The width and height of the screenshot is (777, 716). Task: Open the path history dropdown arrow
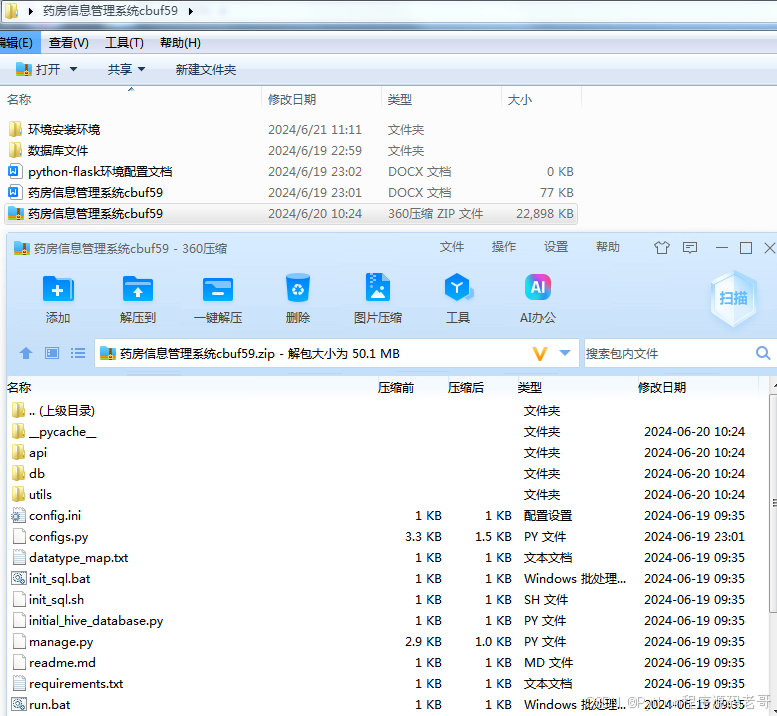pos(565,353)
